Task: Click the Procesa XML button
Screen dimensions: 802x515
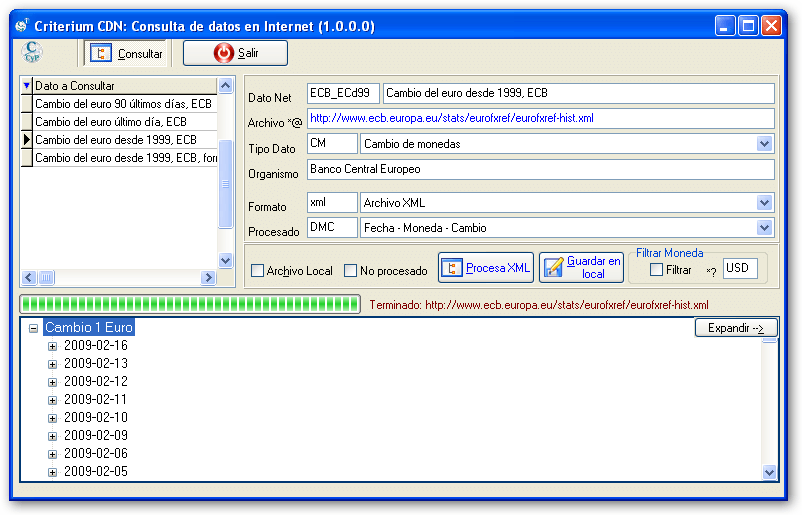Action: click(x=486, y=267)
